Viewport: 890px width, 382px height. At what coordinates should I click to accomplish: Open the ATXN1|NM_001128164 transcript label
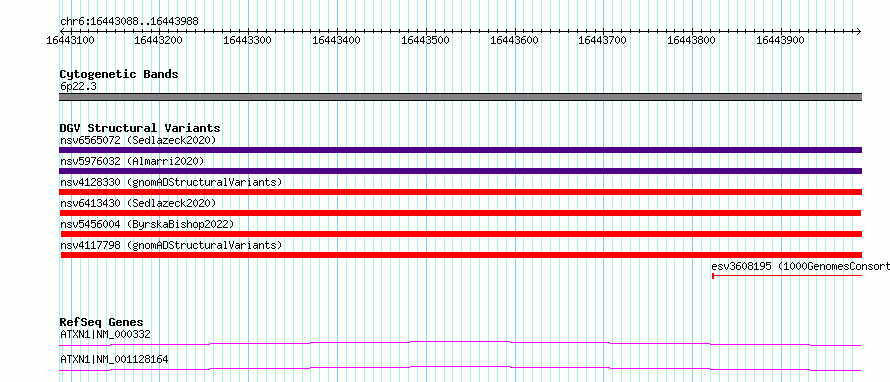114,360
